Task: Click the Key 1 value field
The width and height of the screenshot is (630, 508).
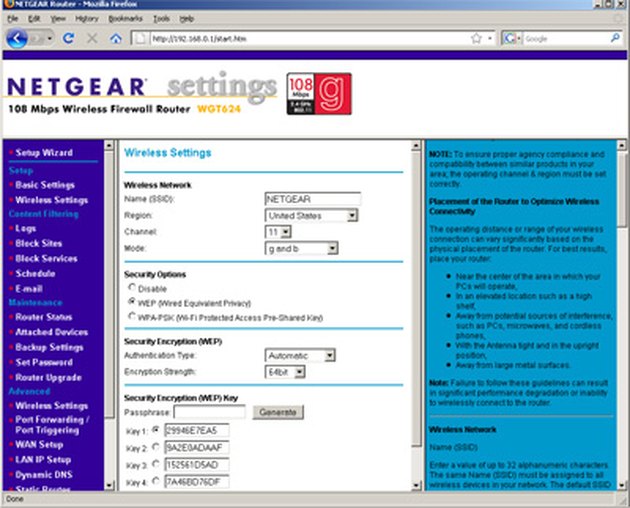Action: (x=197, y=430)
